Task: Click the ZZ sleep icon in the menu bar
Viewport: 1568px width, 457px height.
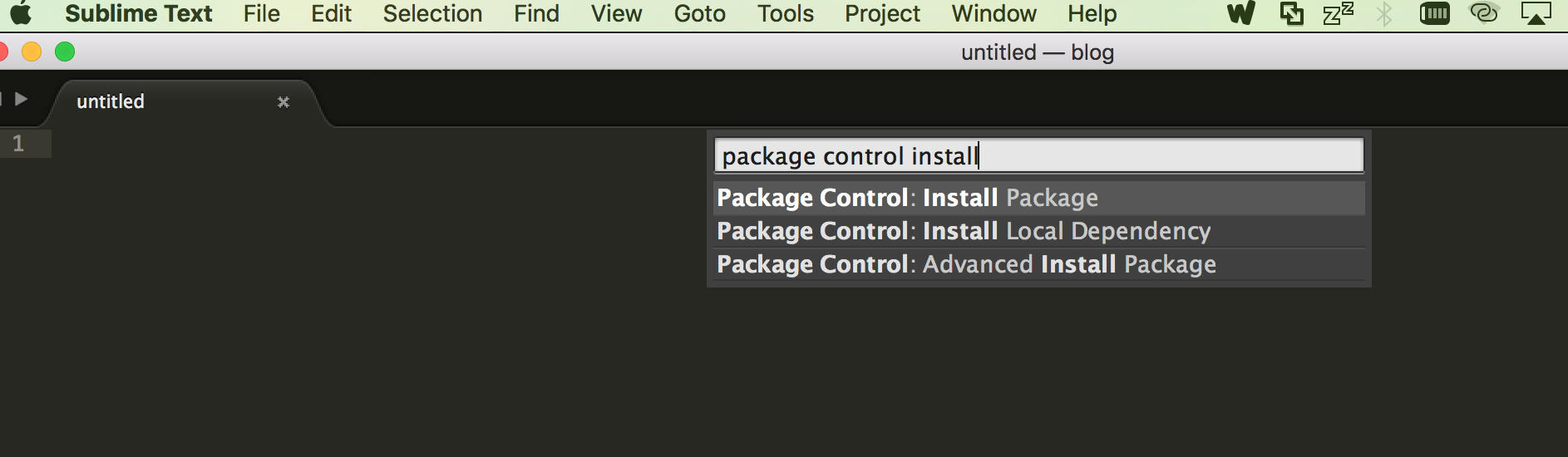Action: (x=1339, y=13)
